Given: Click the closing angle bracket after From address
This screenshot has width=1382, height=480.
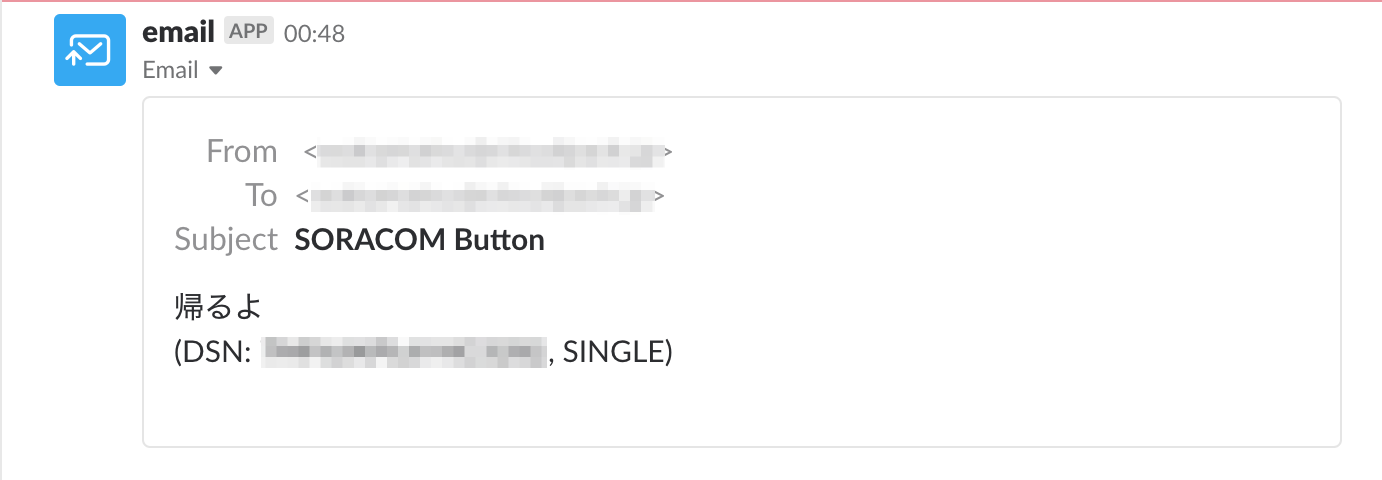Looking at the screenshot, I should (669, 153).
